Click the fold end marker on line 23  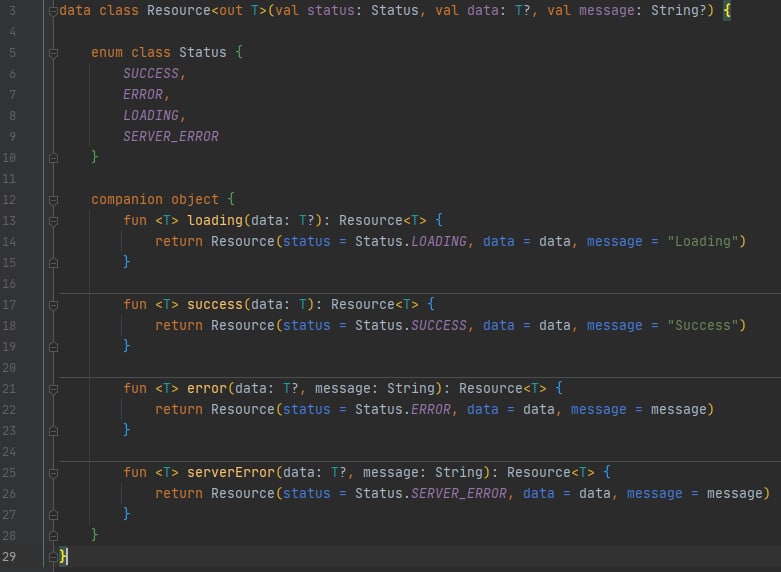click(x=53, y=431)
